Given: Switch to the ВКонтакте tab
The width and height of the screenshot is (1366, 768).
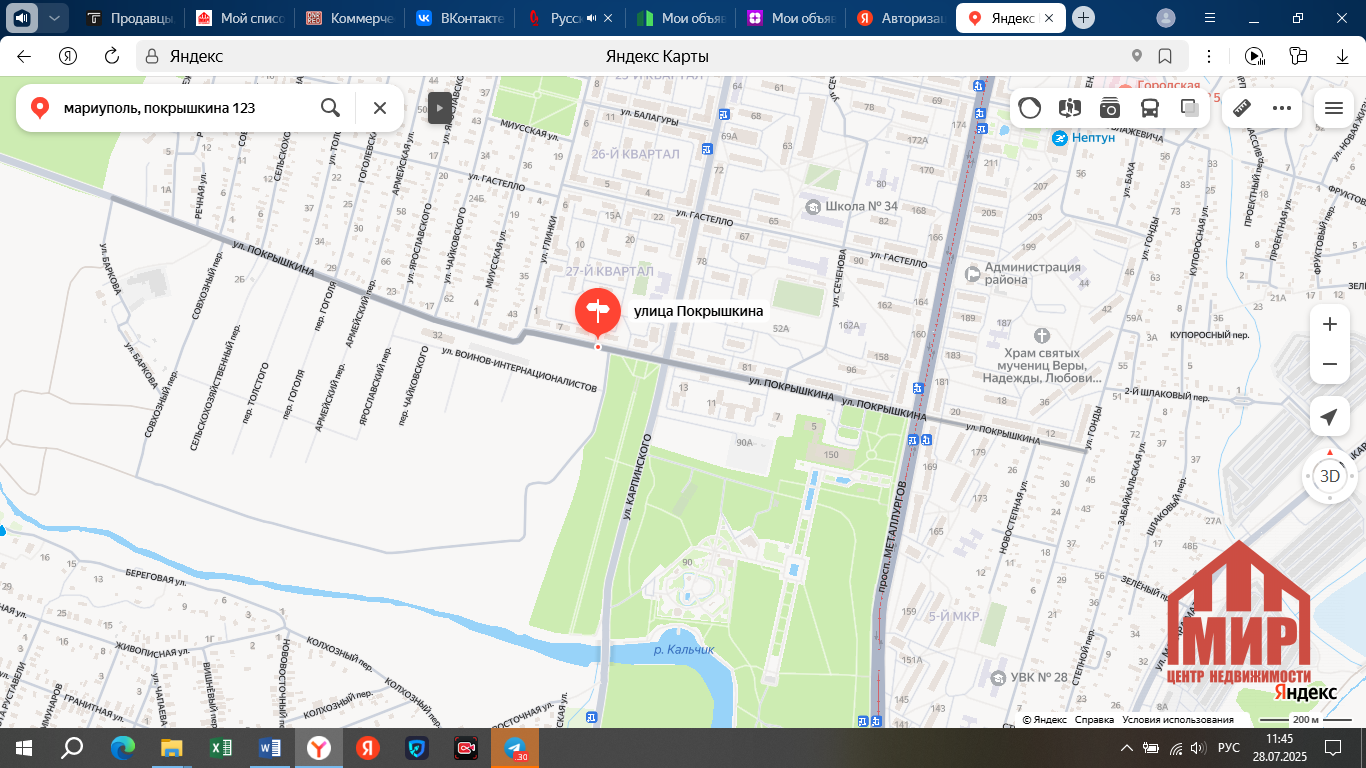Looking at the screenshot, I should 459,18.
